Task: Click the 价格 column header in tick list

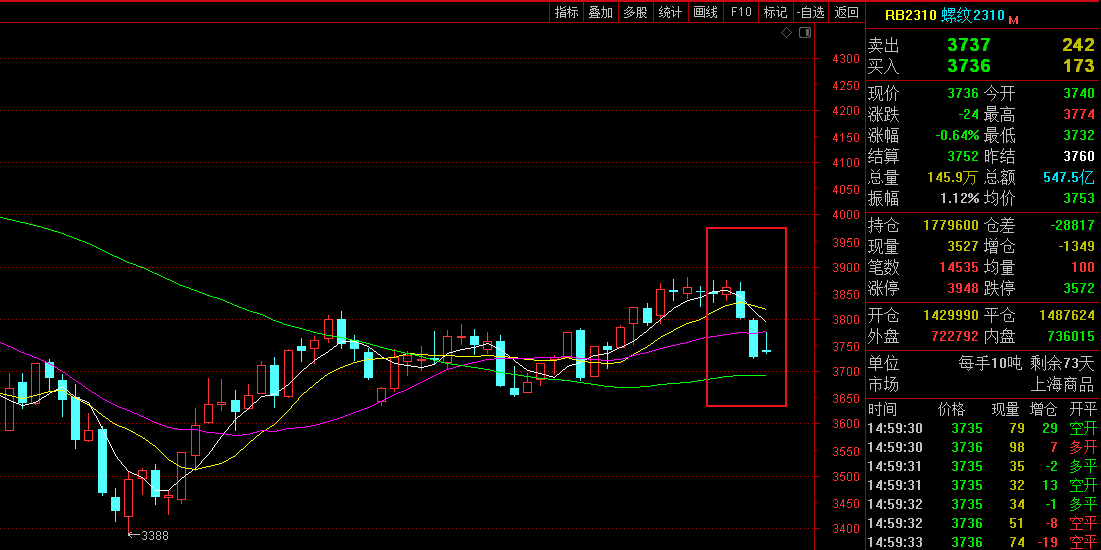Action: (x=952, y=409)
